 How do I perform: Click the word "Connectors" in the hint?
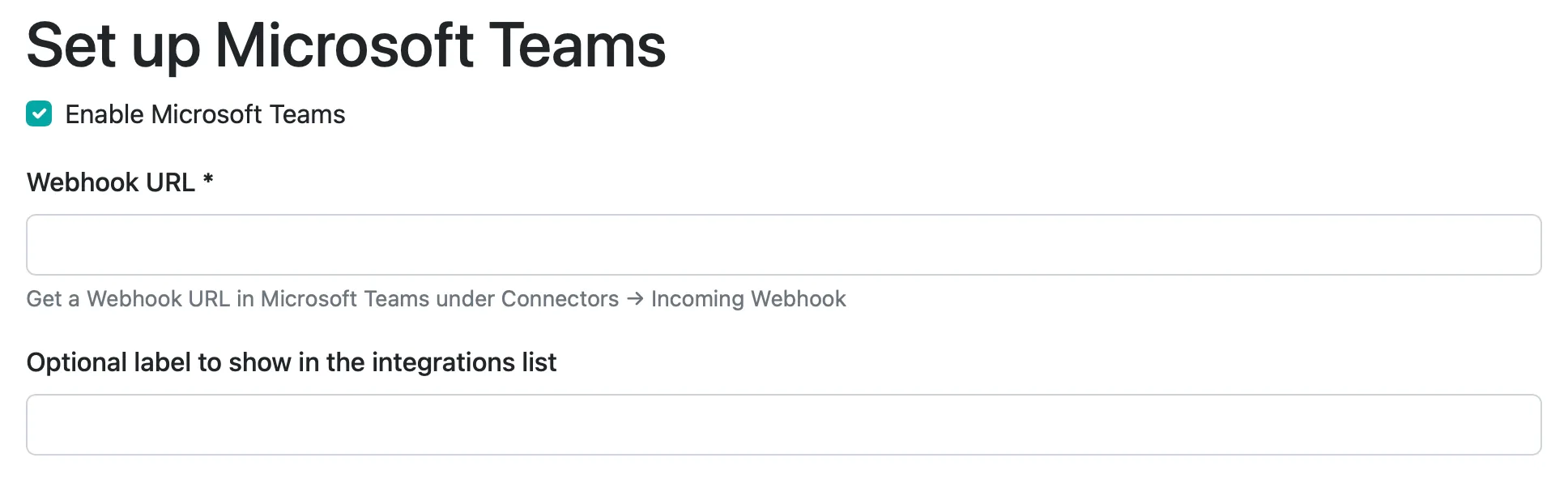pos(560,299)
